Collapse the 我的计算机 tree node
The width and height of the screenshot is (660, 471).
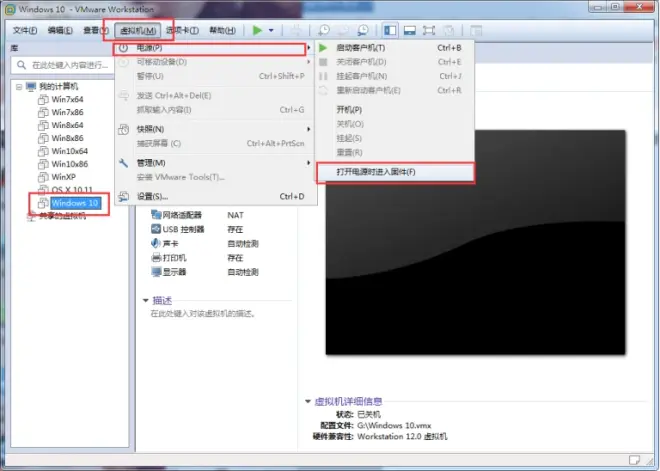(x=19, y=87)
